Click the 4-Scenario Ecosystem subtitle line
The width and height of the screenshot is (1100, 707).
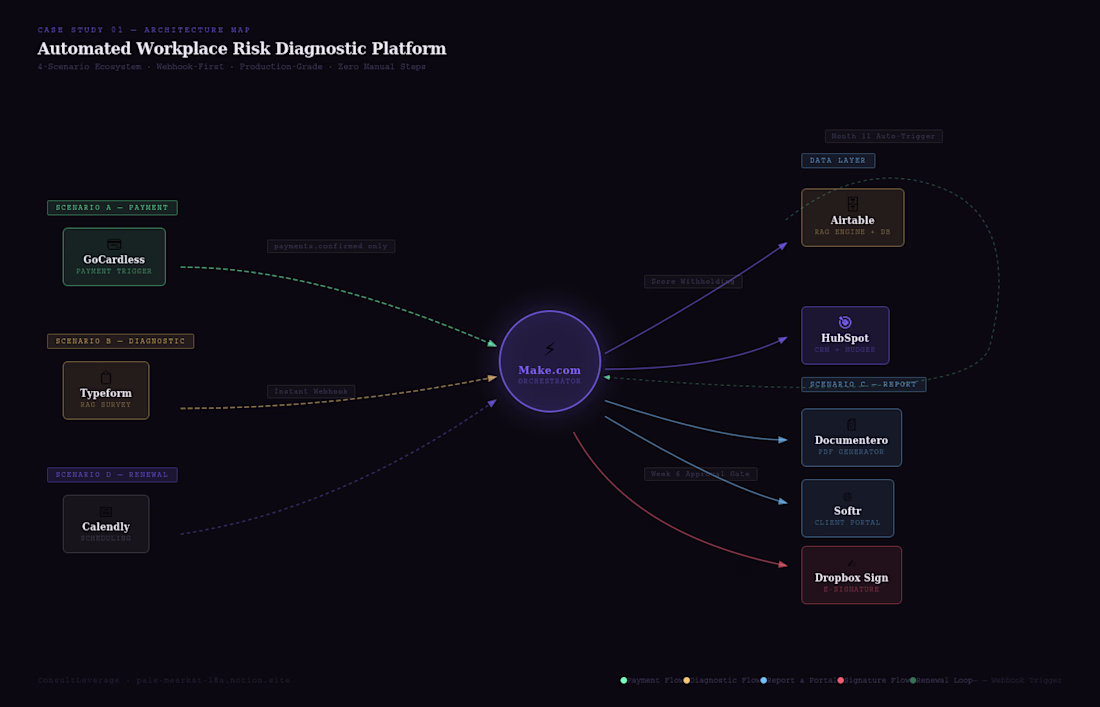coord(232,67)
